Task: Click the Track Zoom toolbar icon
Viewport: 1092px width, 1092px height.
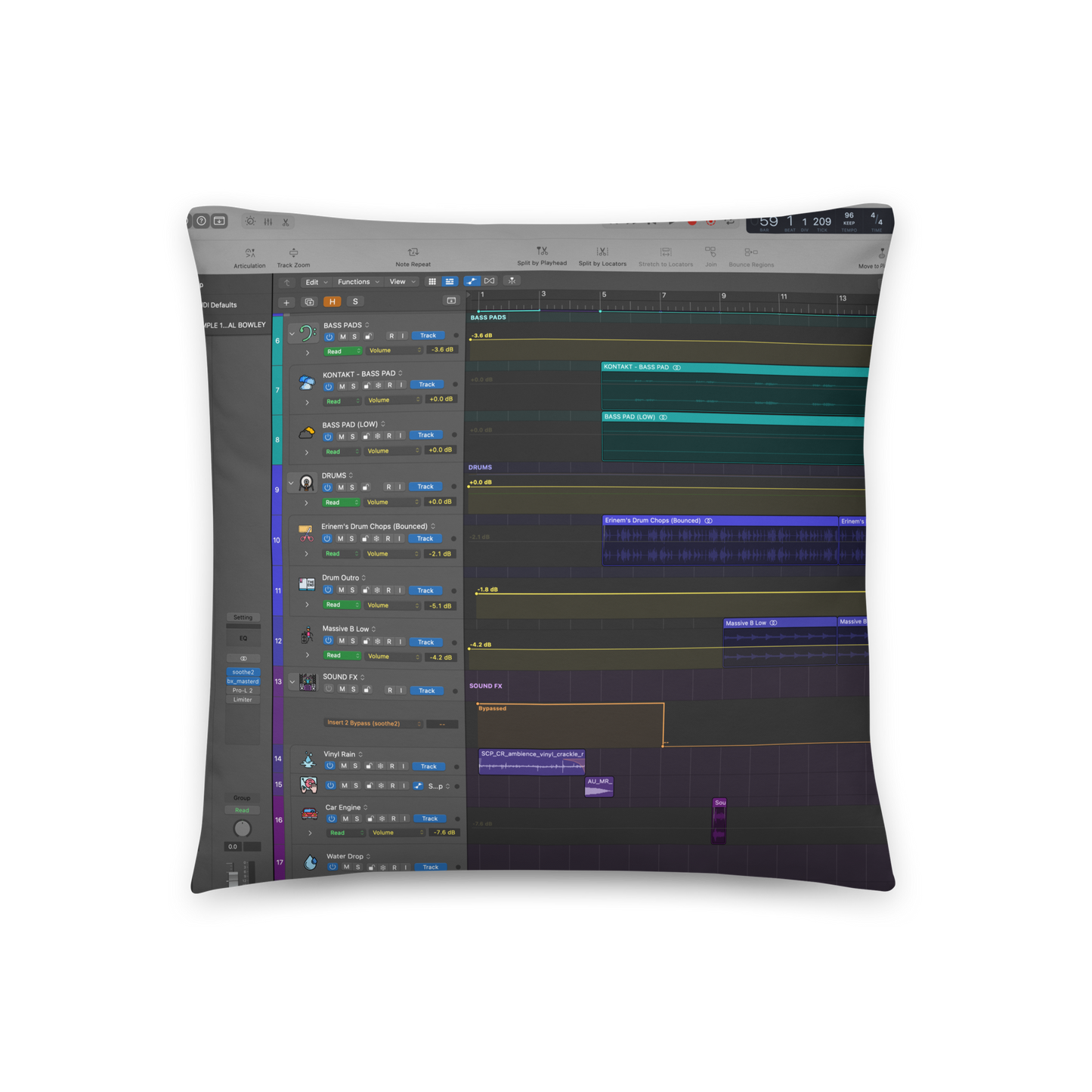Action: [293, 253]
